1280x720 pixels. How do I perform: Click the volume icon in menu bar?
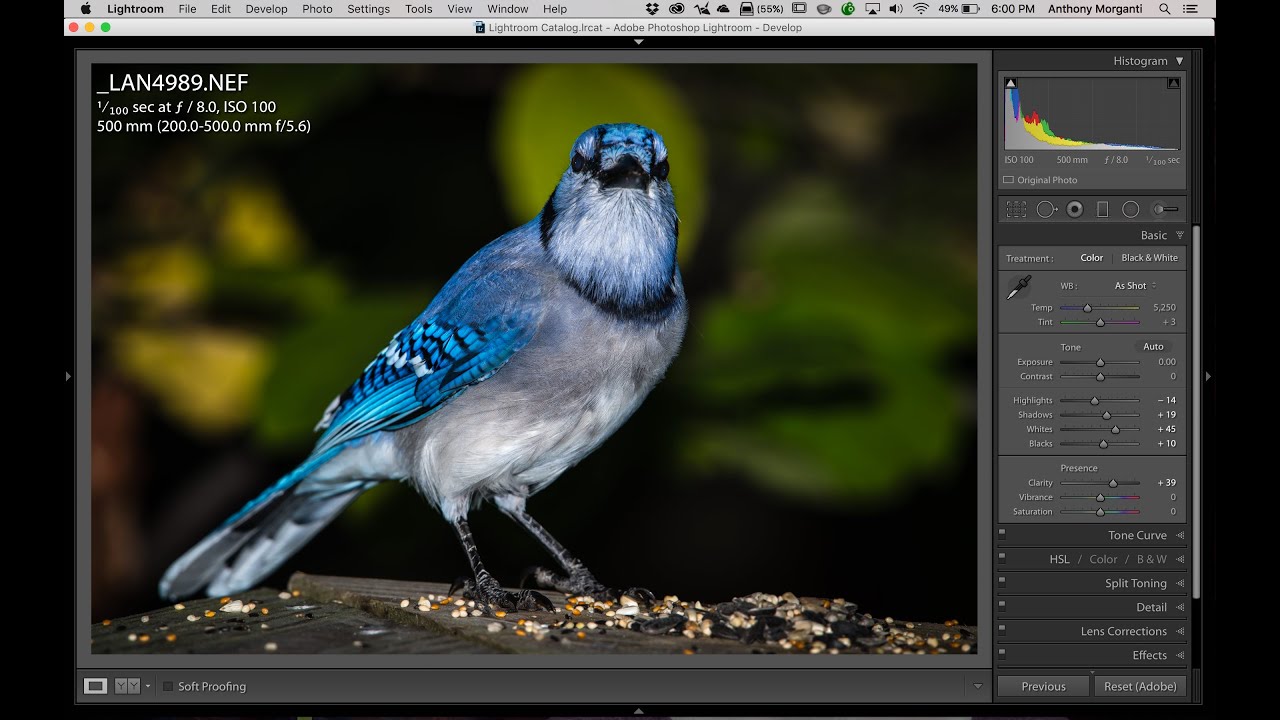click(896, 9)
